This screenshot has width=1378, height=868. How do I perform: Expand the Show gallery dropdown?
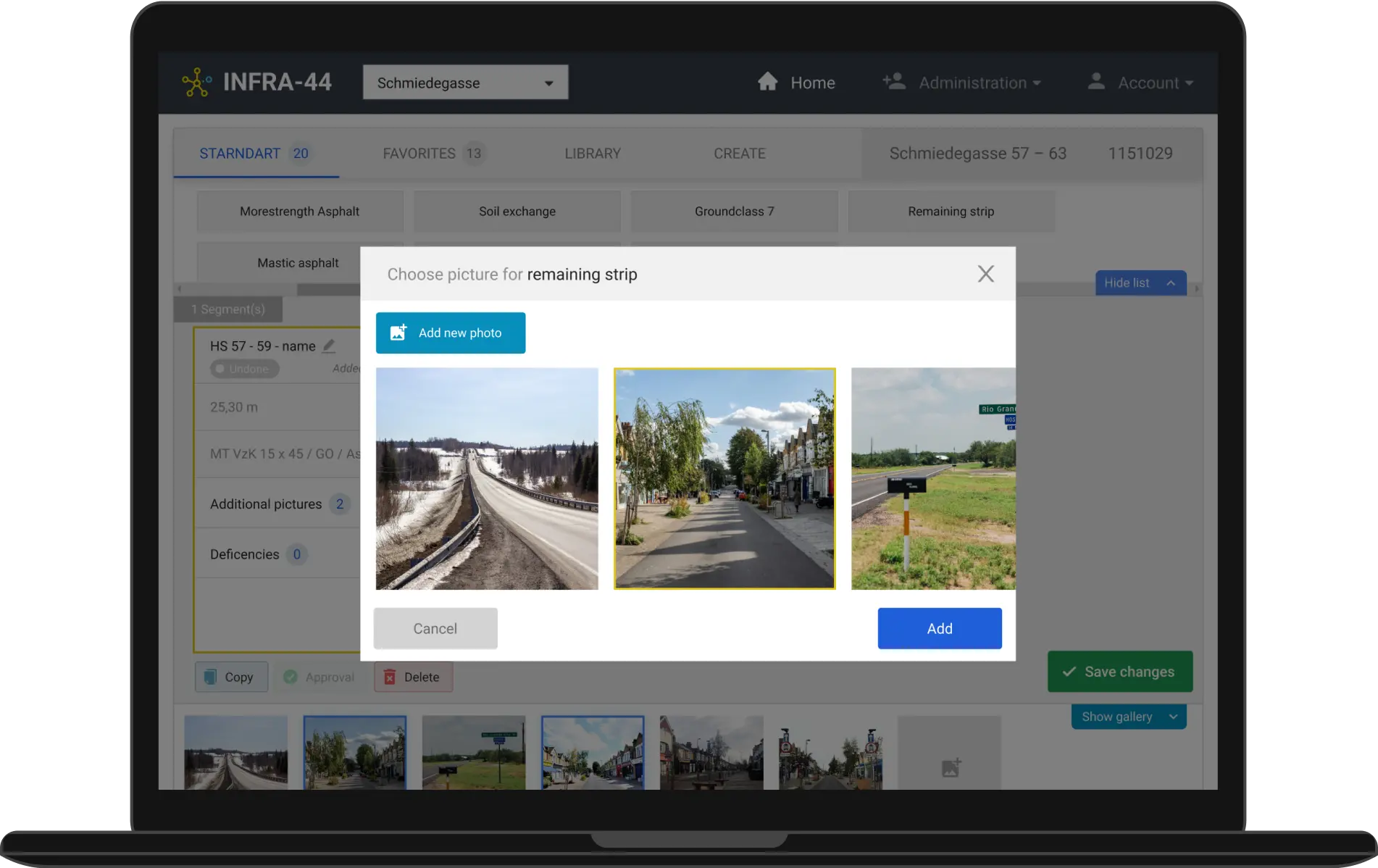click(1127, 716)
